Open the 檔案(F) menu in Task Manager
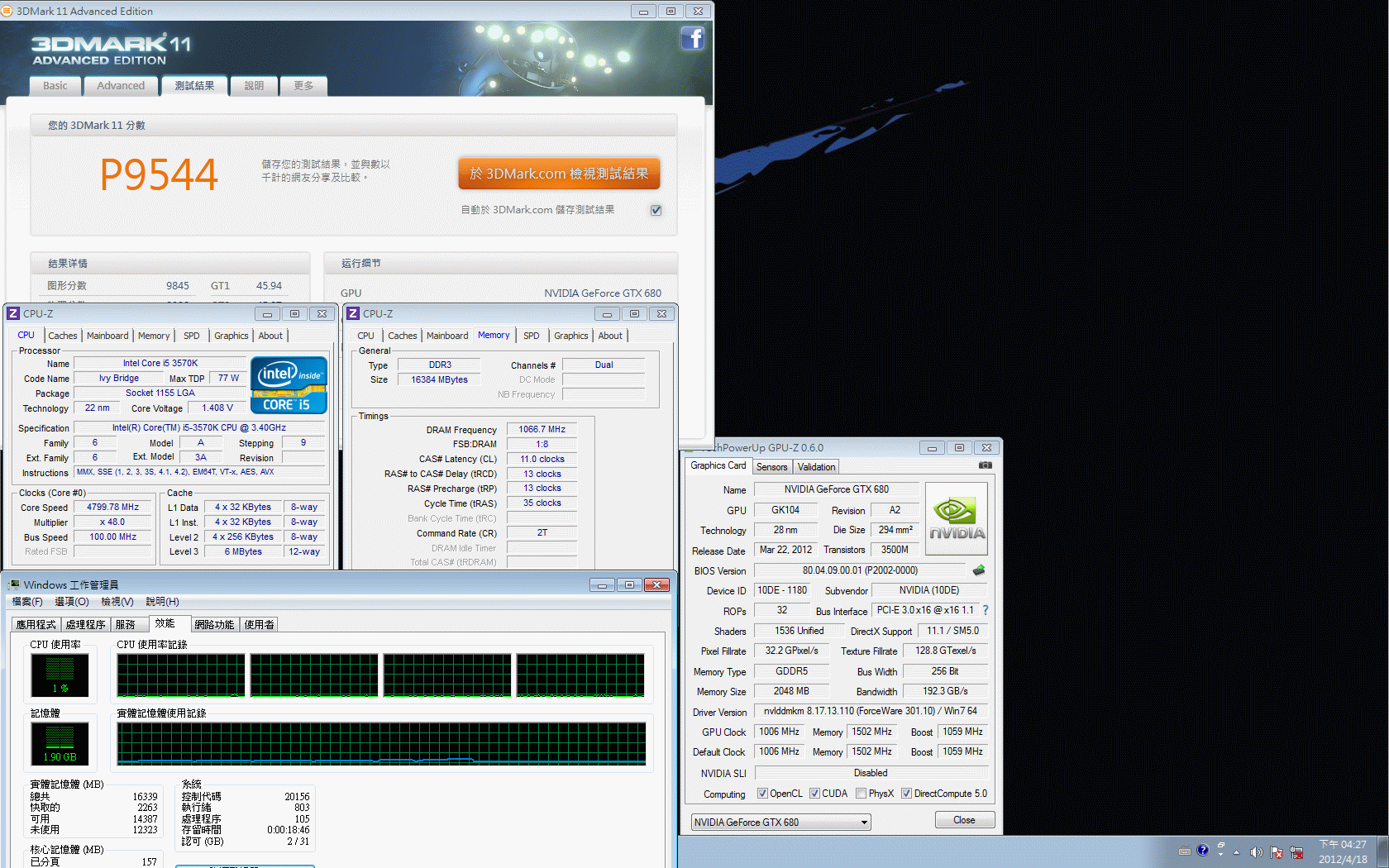This screenshot has width=1389, height=868. pos(27,602)
